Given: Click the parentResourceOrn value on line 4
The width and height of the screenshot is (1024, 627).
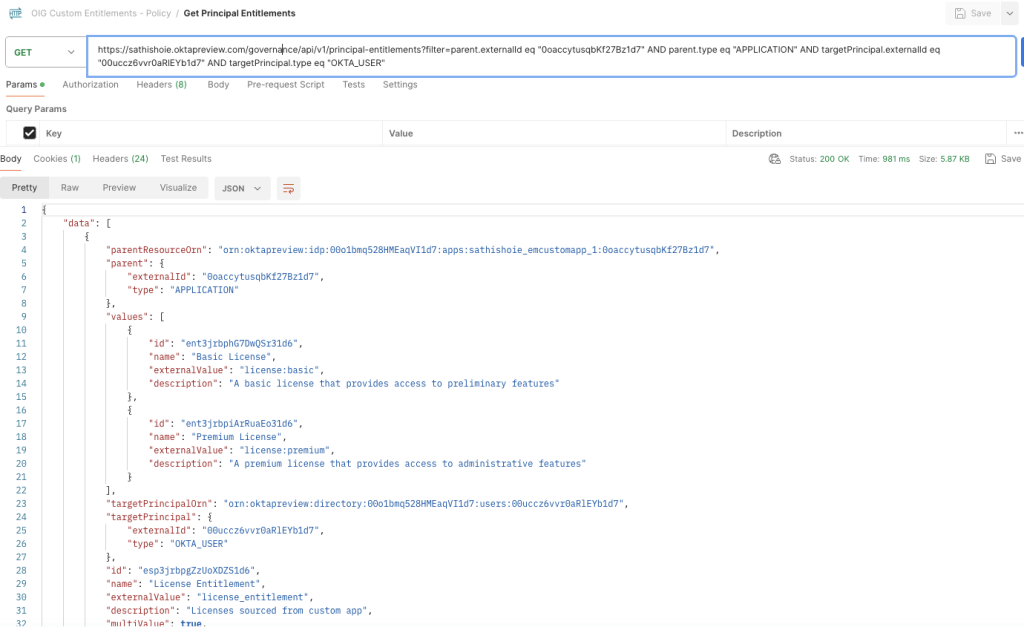Looking at the screenshot, I should click(x=468, y=249).
